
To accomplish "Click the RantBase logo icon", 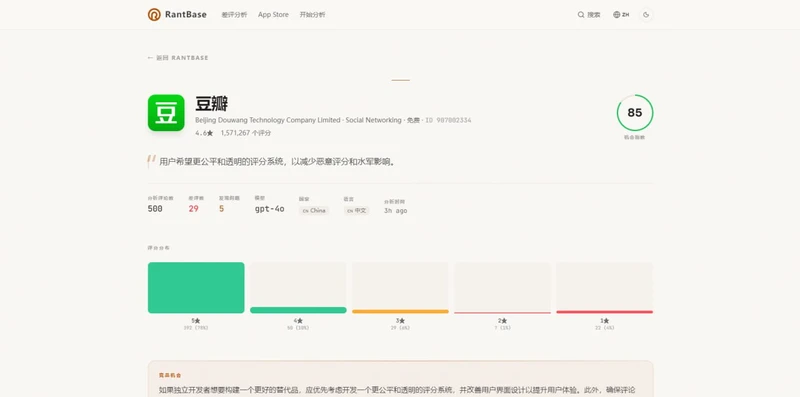I will (154, 15).
